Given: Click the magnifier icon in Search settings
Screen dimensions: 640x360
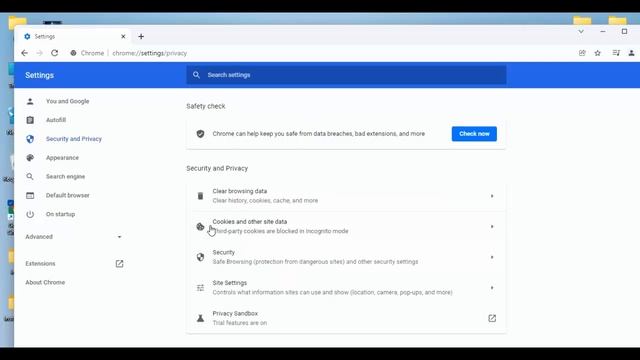Looking at the screenshot, I should [196, 75].
